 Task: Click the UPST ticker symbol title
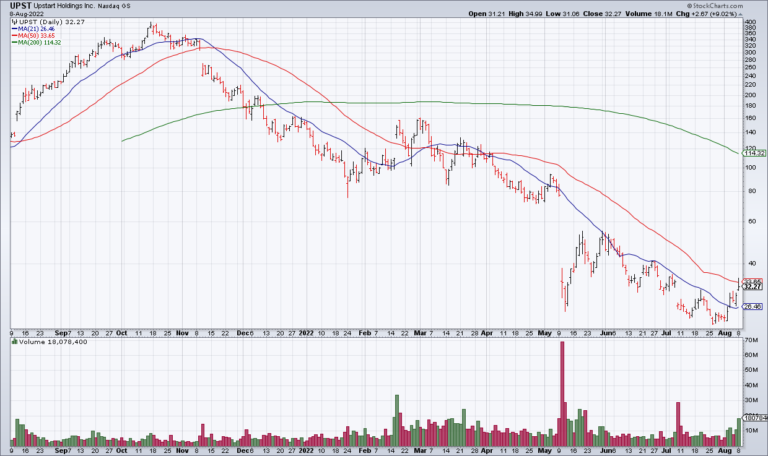point(22,5)
